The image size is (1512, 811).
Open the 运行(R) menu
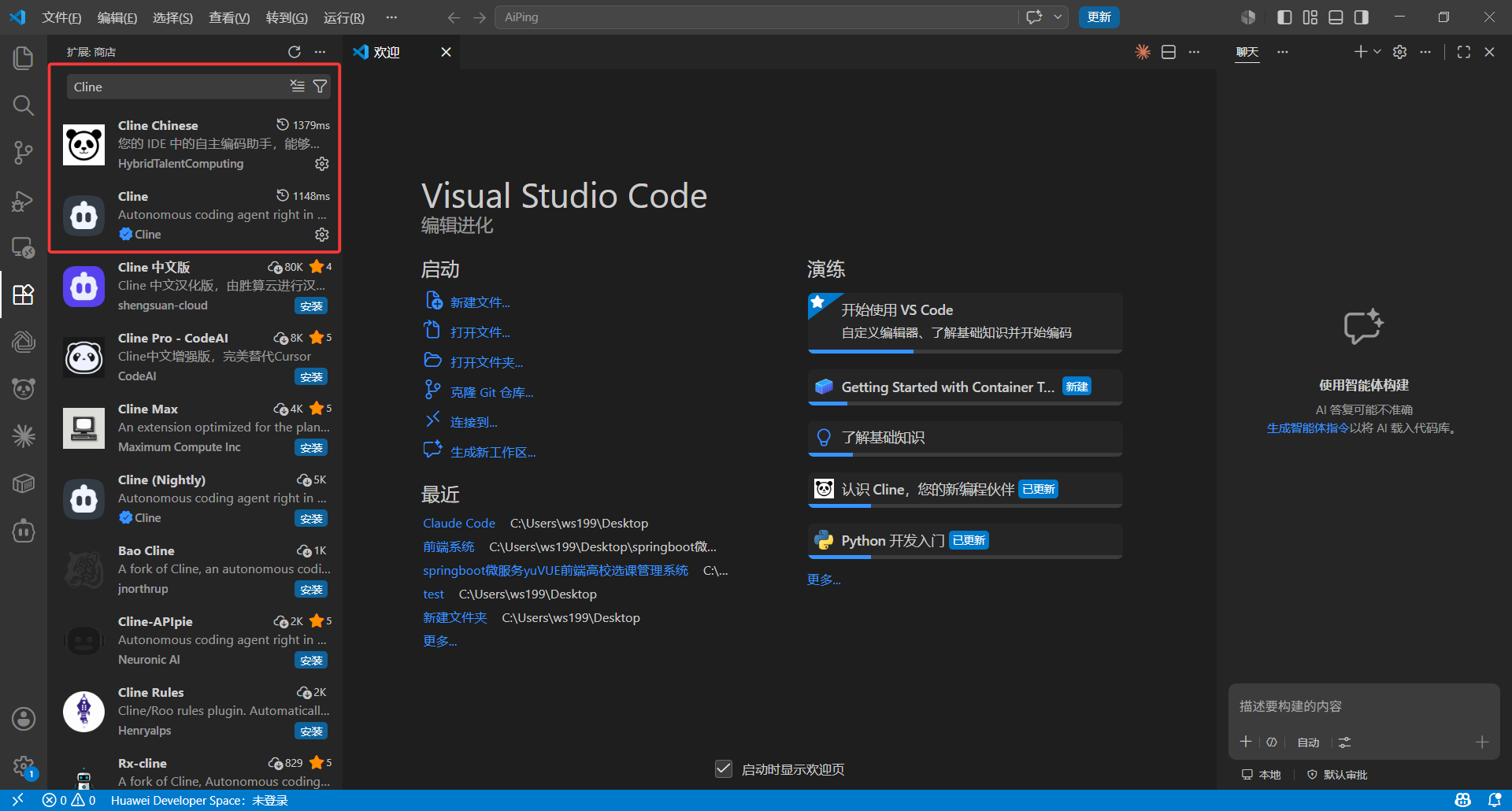tap(344, 17)
